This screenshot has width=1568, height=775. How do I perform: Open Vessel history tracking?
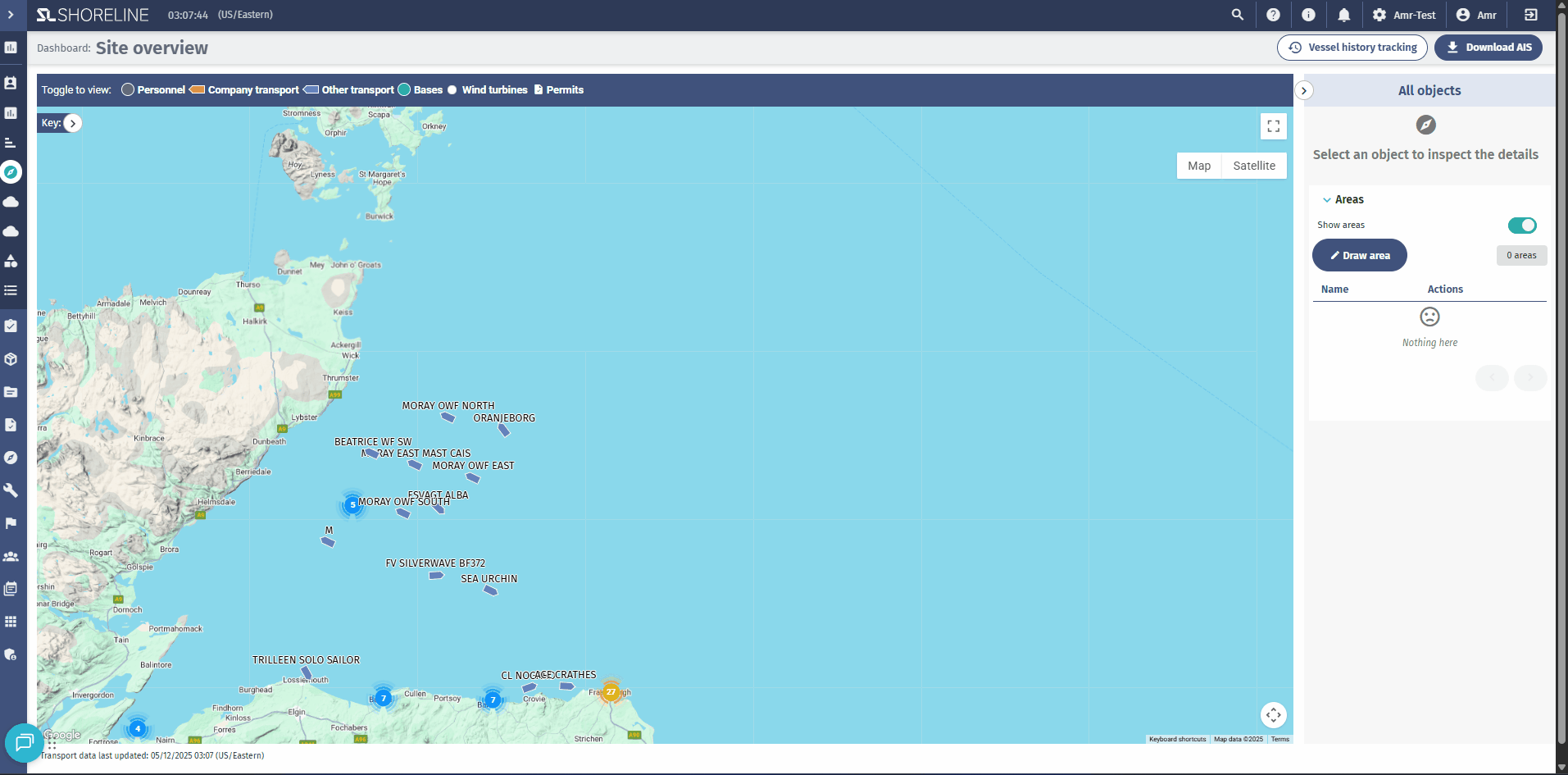pos(1352,48)
